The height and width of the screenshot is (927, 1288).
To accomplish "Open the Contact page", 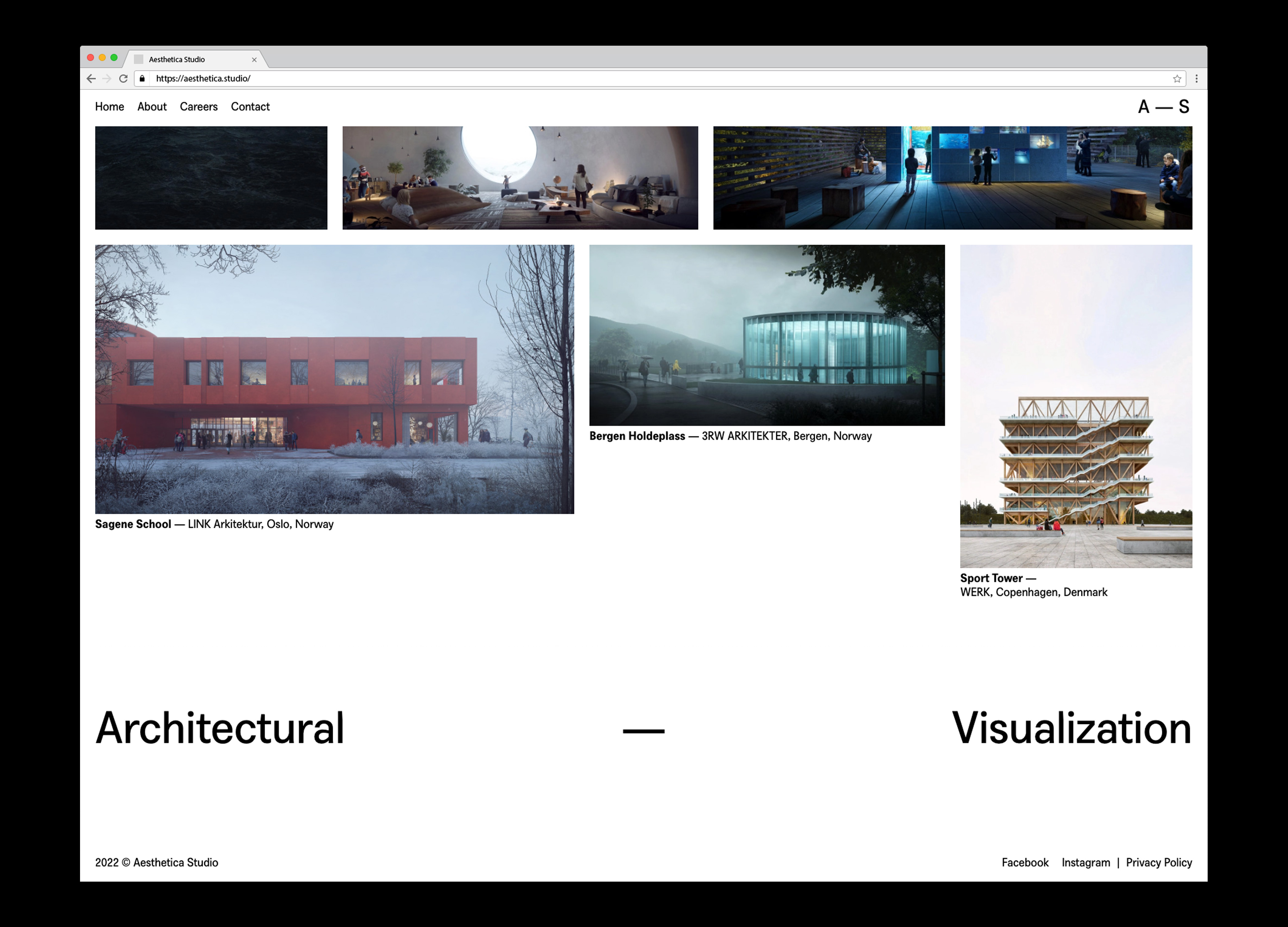I will coord(250,107).
